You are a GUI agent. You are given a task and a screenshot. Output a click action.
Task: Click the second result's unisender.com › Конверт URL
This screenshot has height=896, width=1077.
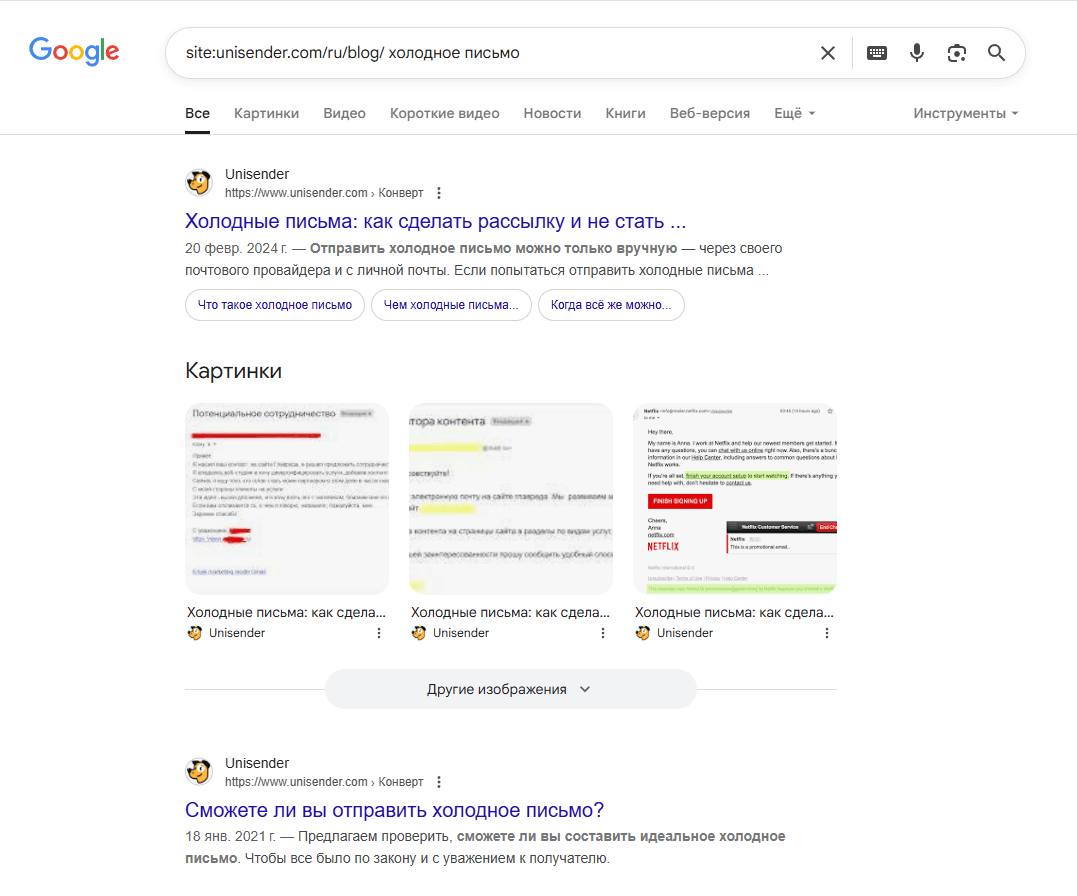pyautogui.click(x=324, y=782)
